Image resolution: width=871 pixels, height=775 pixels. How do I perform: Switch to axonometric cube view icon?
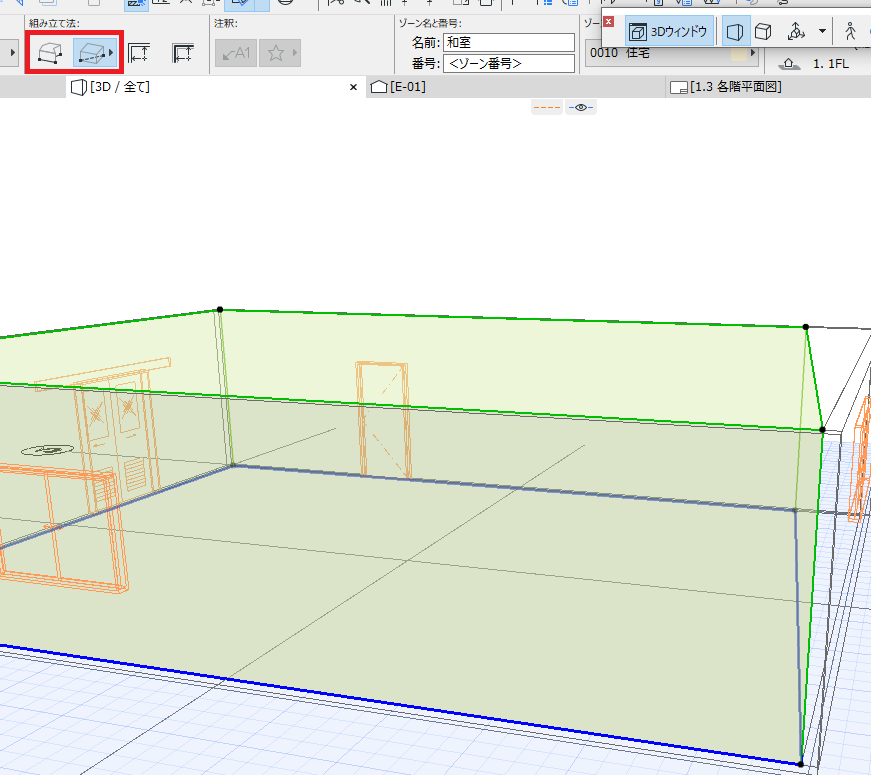pyautogui.click(x=763, y=32)
